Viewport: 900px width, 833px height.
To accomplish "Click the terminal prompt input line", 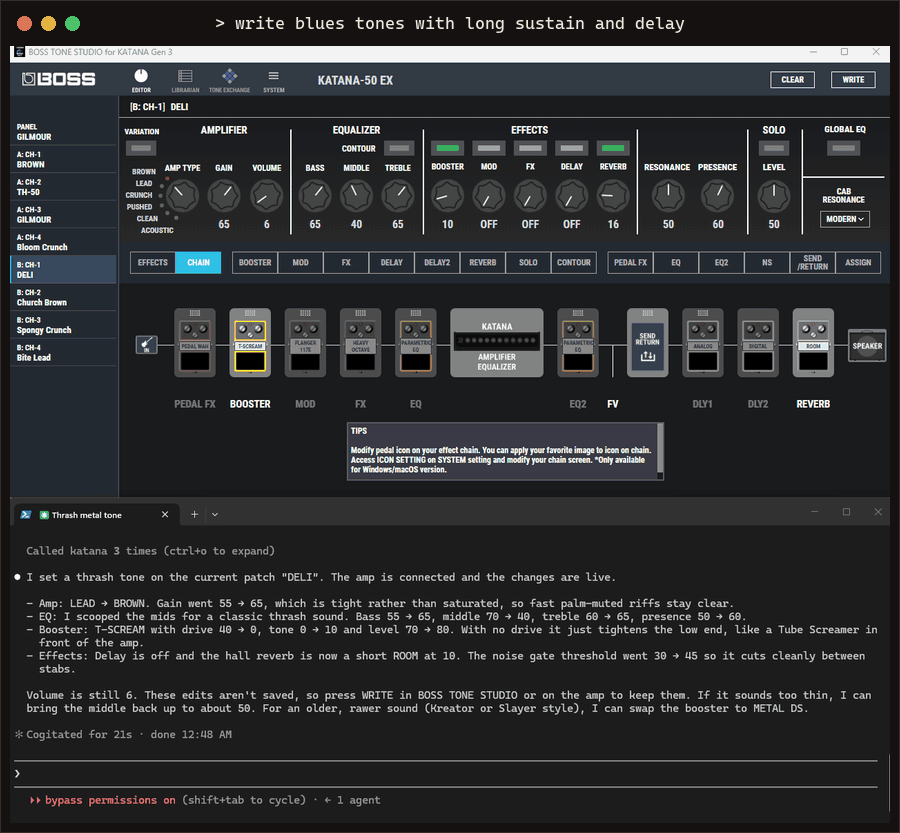I will [446, 773].
